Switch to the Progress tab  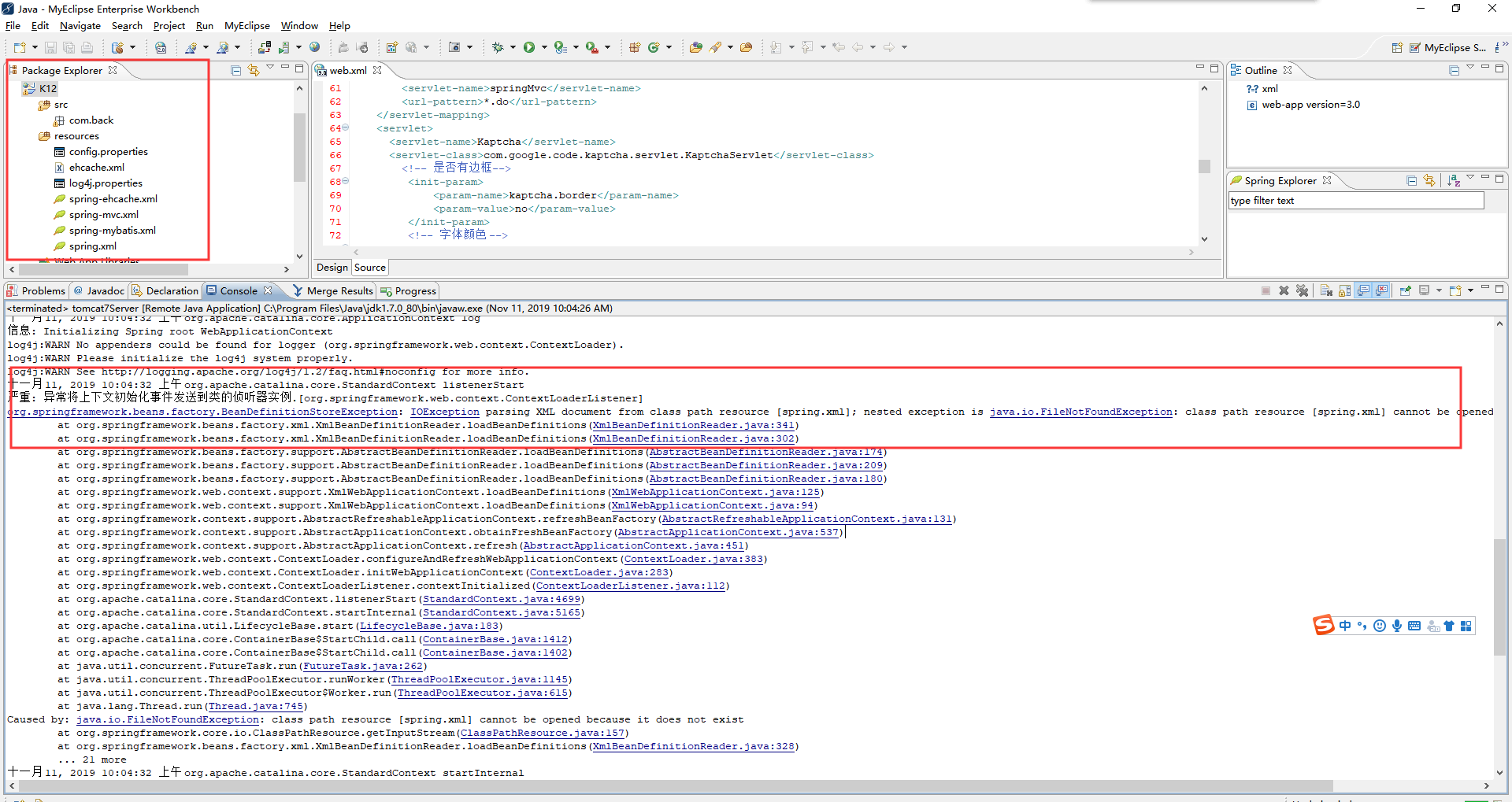click(408, 290)
